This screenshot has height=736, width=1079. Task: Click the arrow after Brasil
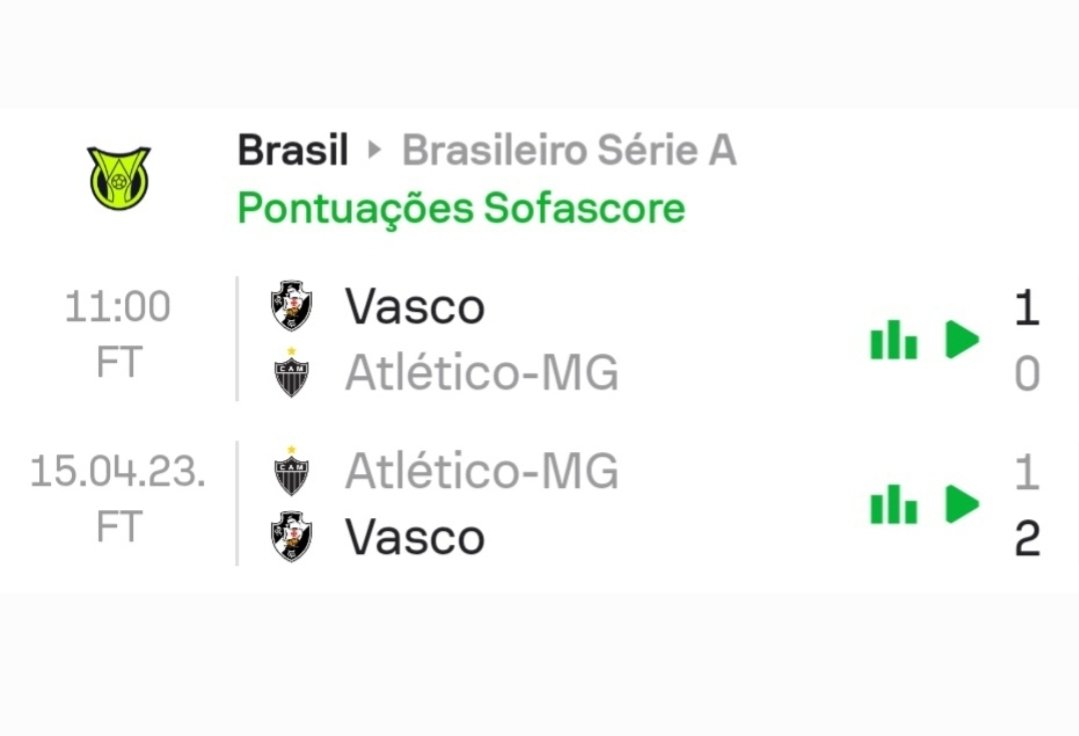375,151
